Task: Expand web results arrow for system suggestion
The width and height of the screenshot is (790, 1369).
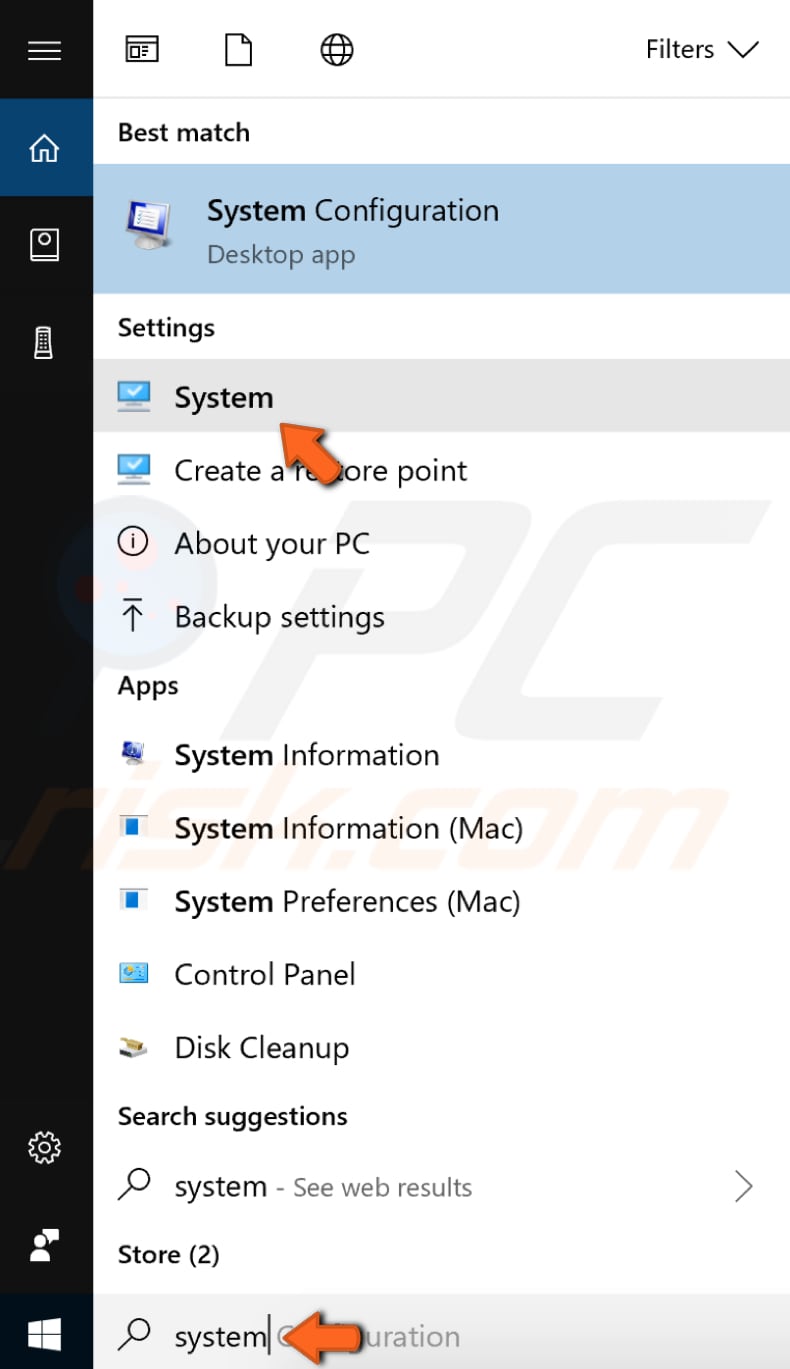Action: point(743,1186)
